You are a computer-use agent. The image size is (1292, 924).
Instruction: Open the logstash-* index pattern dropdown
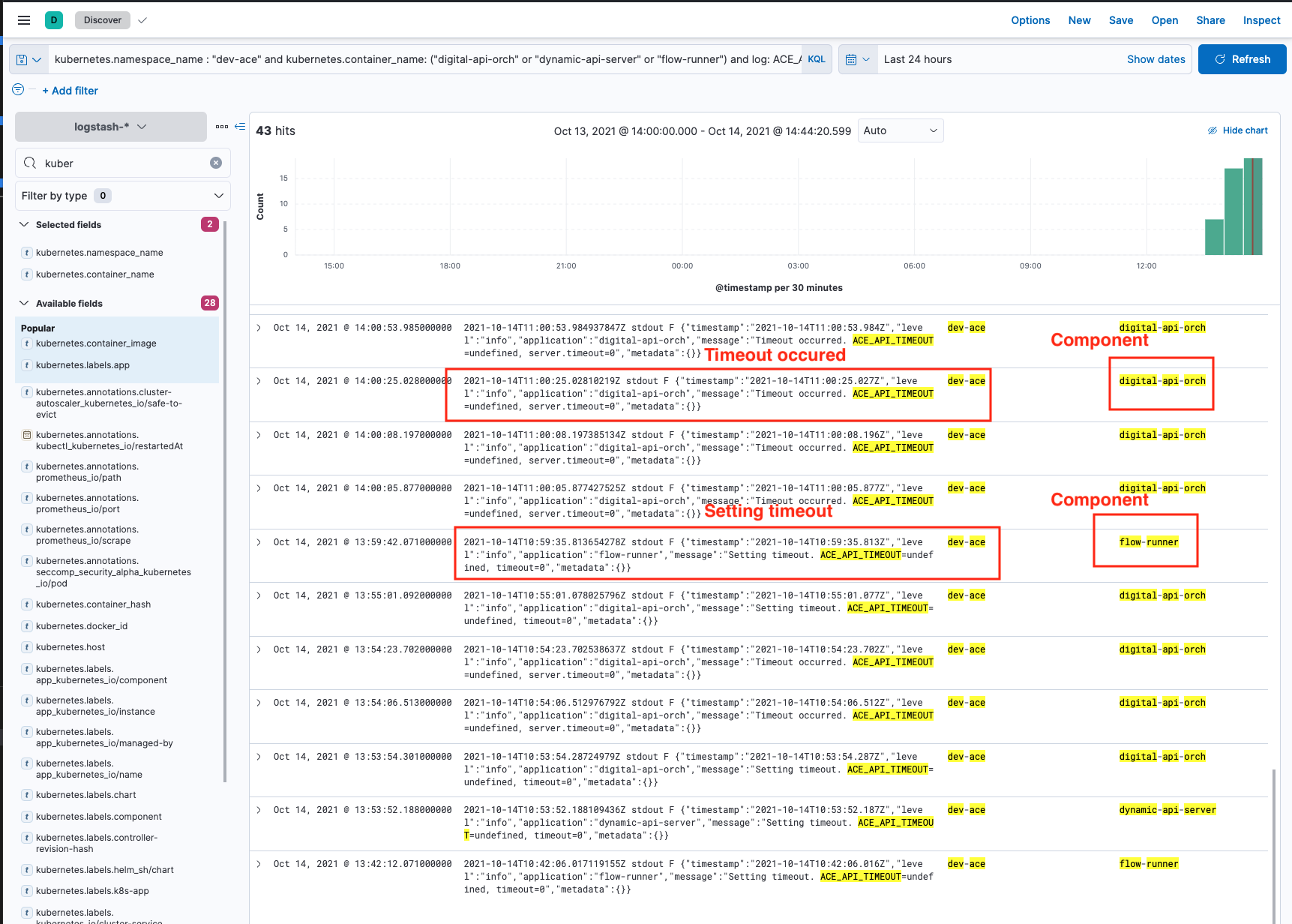pos(109,127)
